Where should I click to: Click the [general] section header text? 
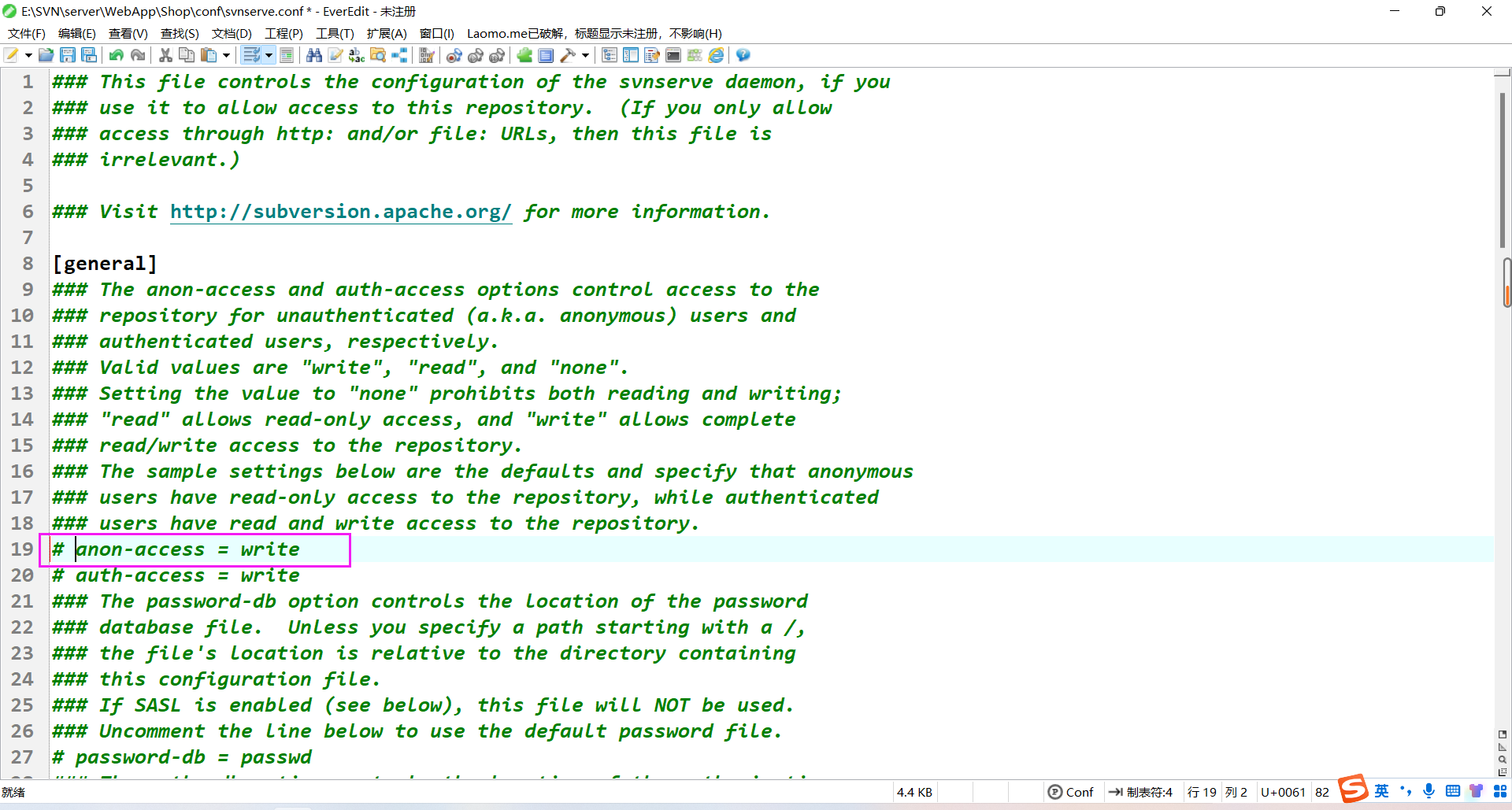(105, 264)
